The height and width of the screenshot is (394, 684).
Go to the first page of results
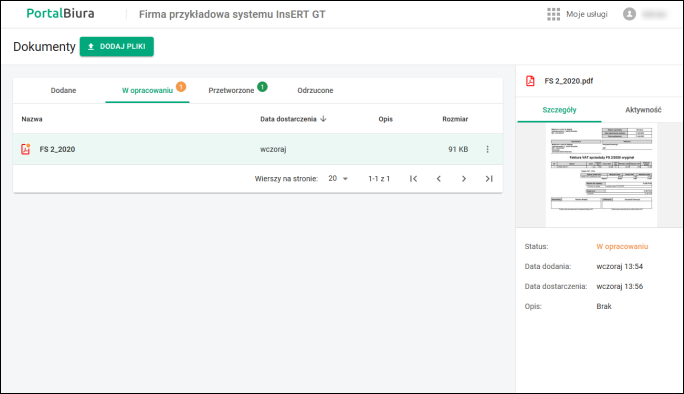(x=413, y=178)
